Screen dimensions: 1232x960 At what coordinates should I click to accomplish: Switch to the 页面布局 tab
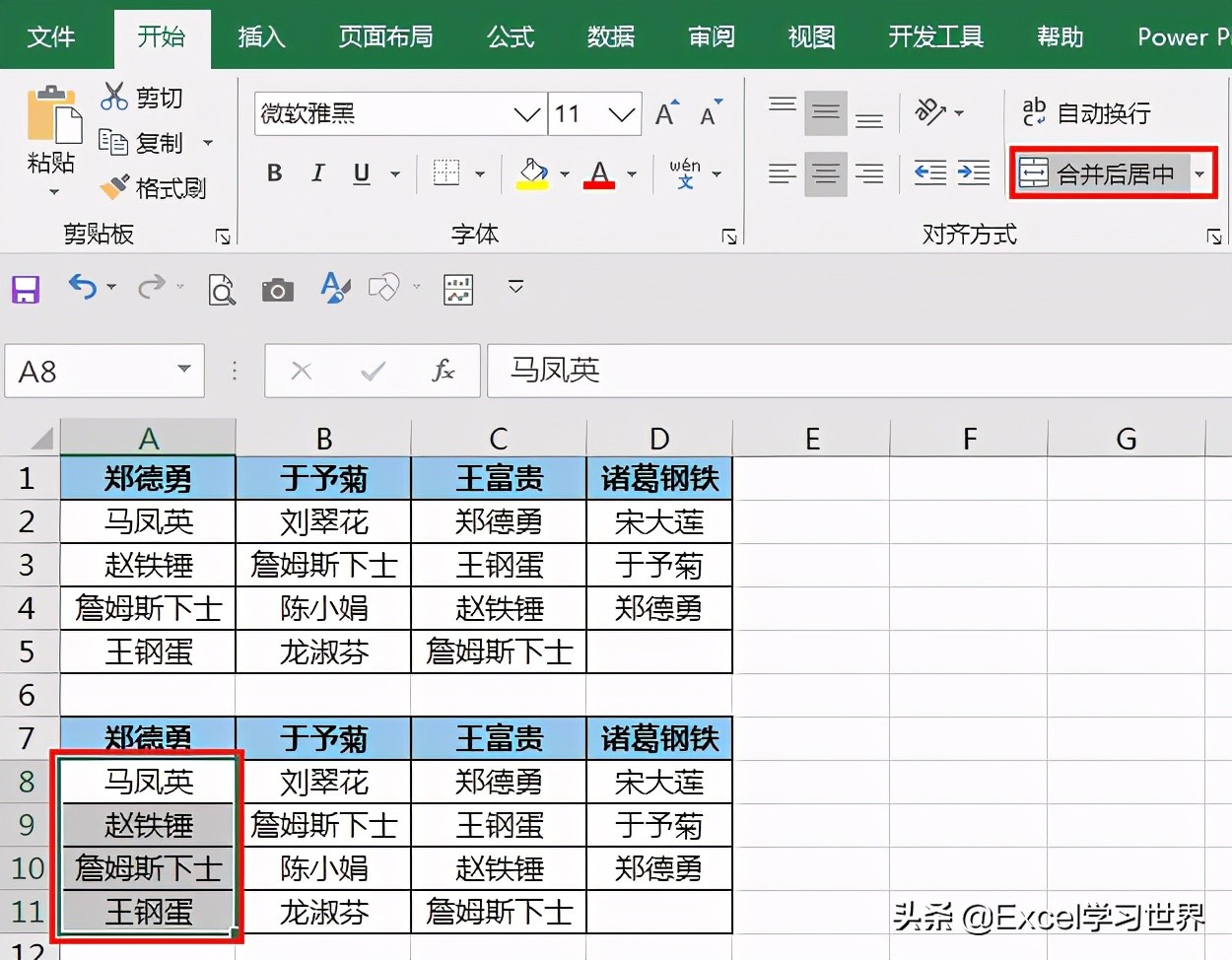(386, 36)
